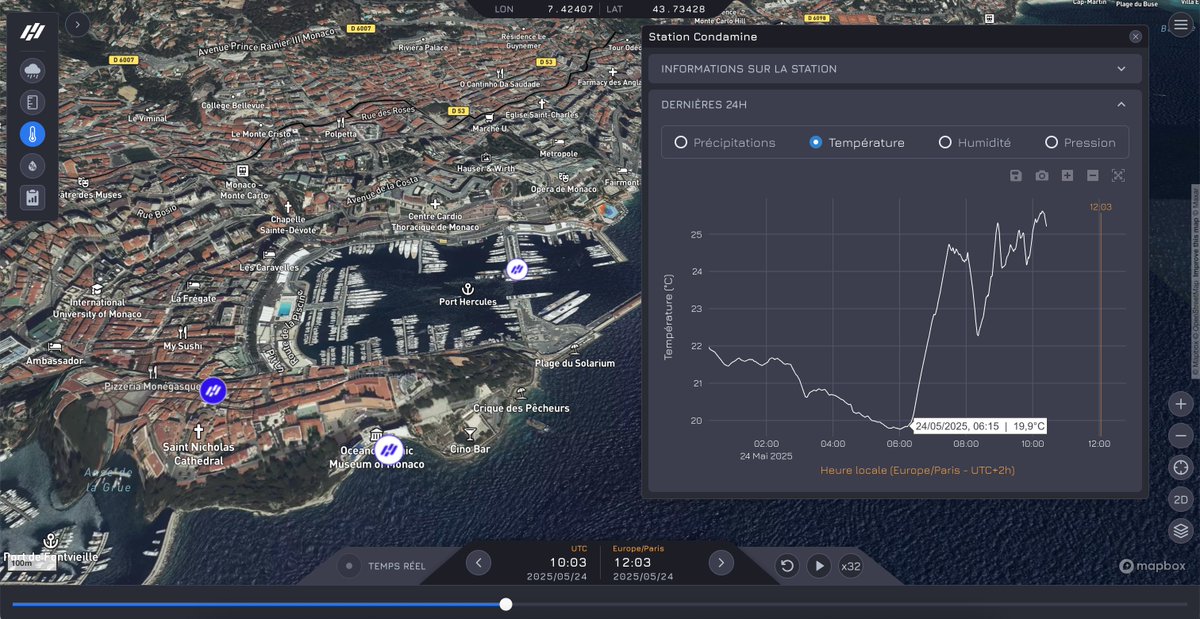Select the Pression radio button
The image size is (1200, 619).
tap(1051, 142)
